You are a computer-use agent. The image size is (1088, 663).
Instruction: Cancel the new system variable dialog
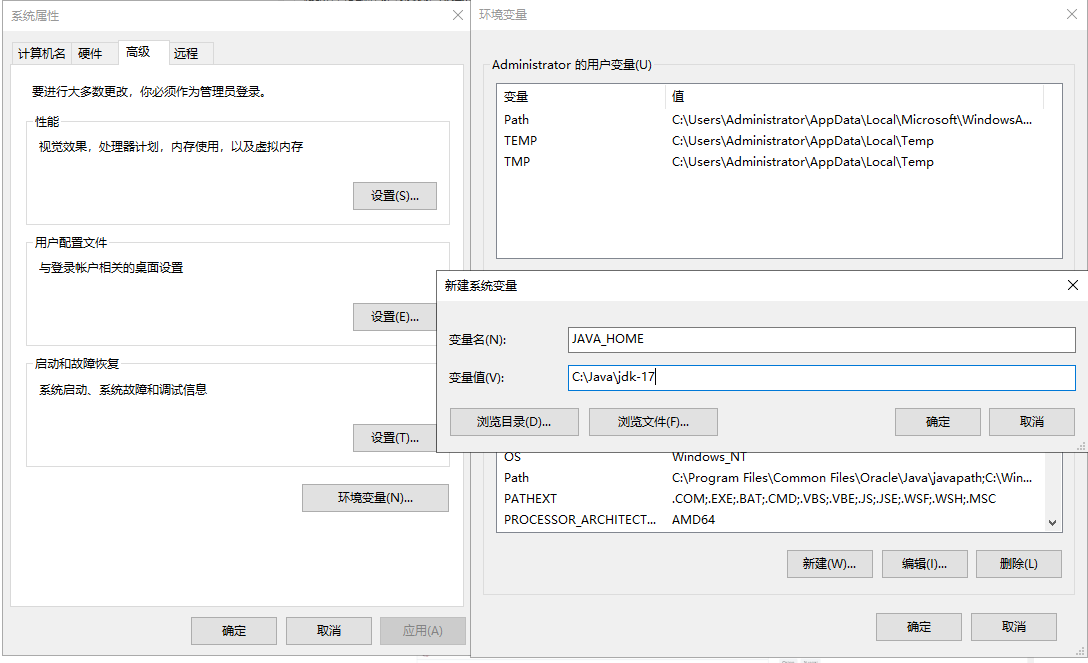pos(1031,422)
